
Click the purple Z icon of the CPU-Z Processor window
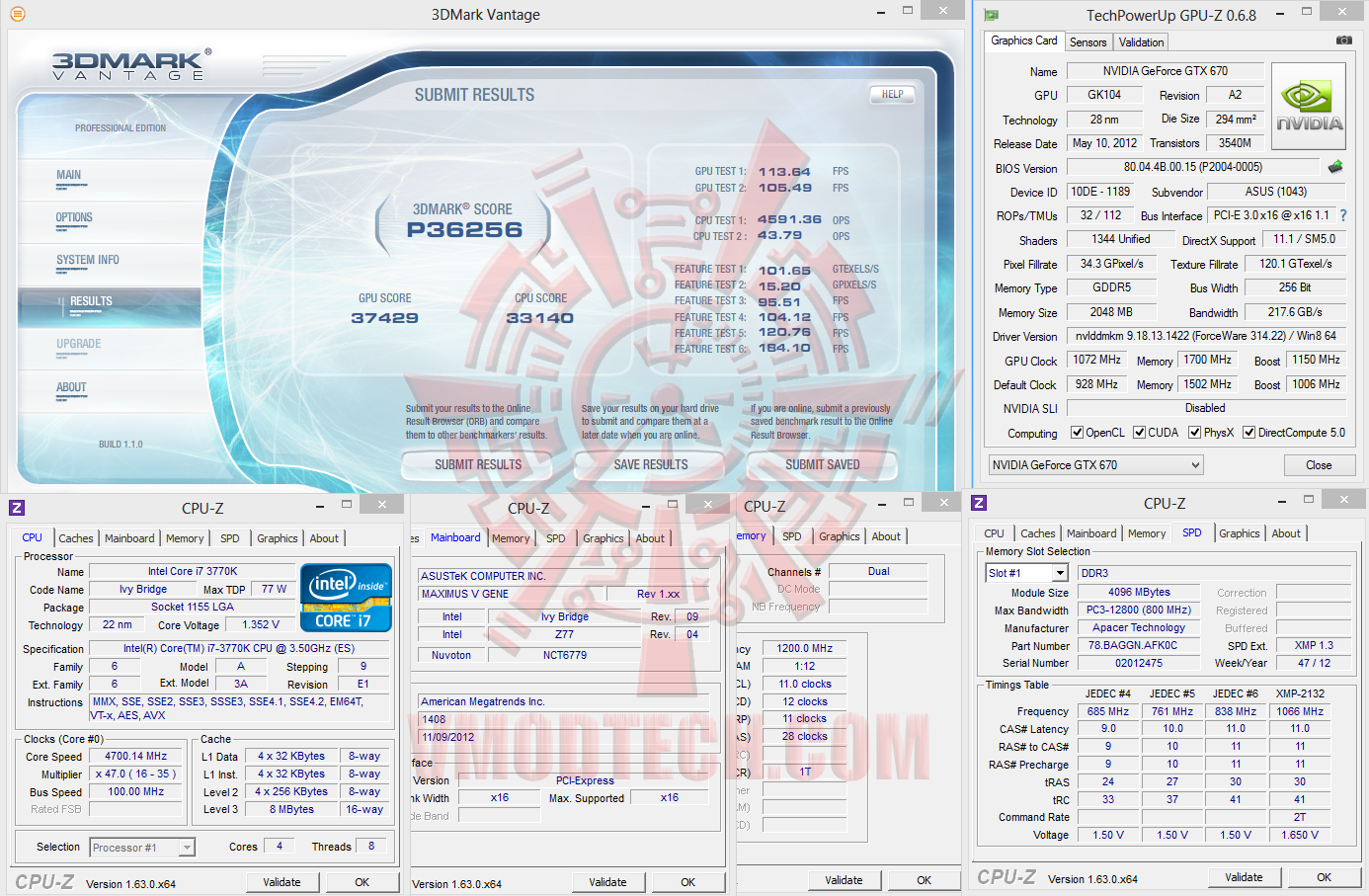click(x=17, y=508)
